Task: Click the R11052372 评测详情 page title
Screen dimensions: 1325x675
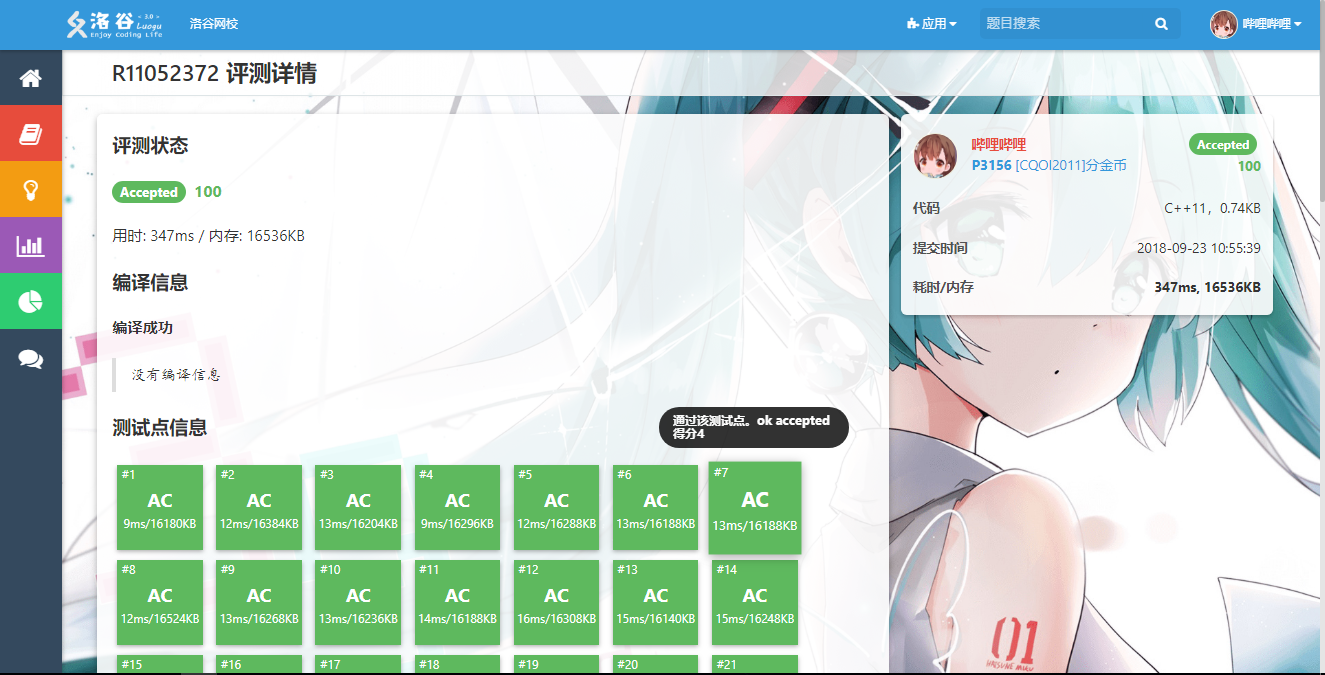Action: [215, 73]
